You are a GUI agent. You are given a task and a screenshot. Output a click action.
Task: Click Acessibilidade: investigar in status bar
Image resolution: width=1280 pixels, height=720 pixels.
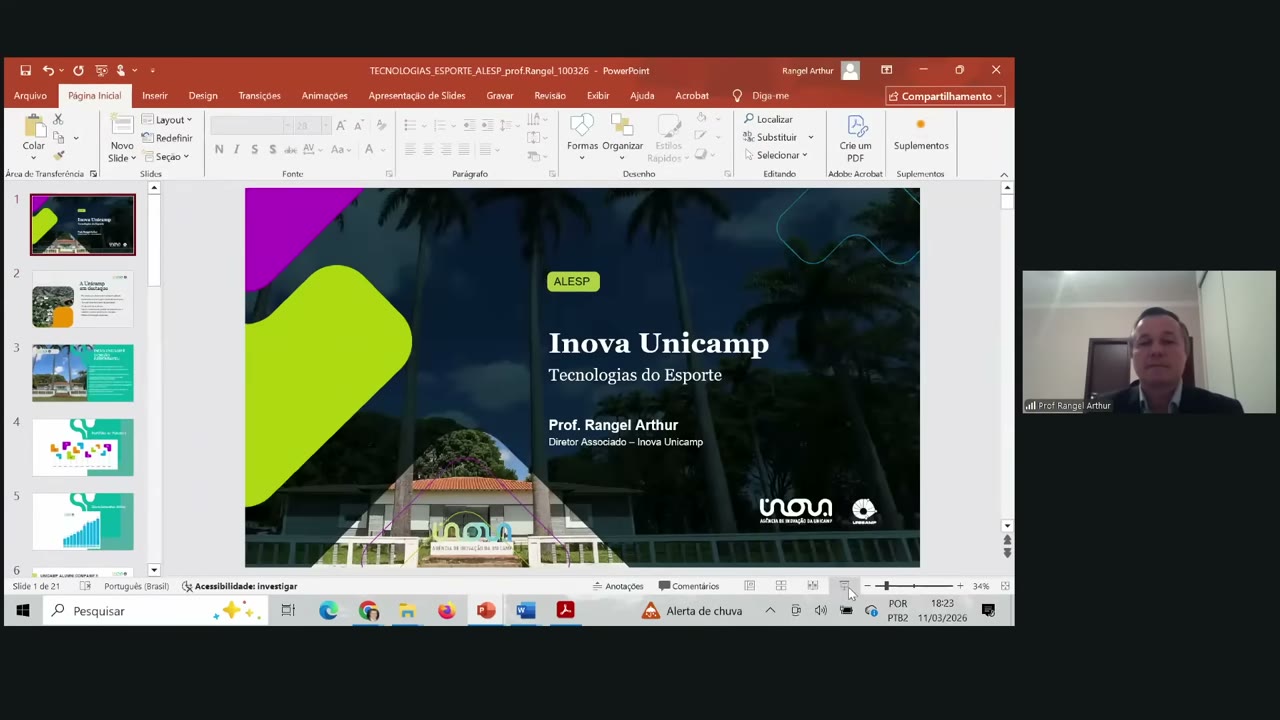coord(240,587)
